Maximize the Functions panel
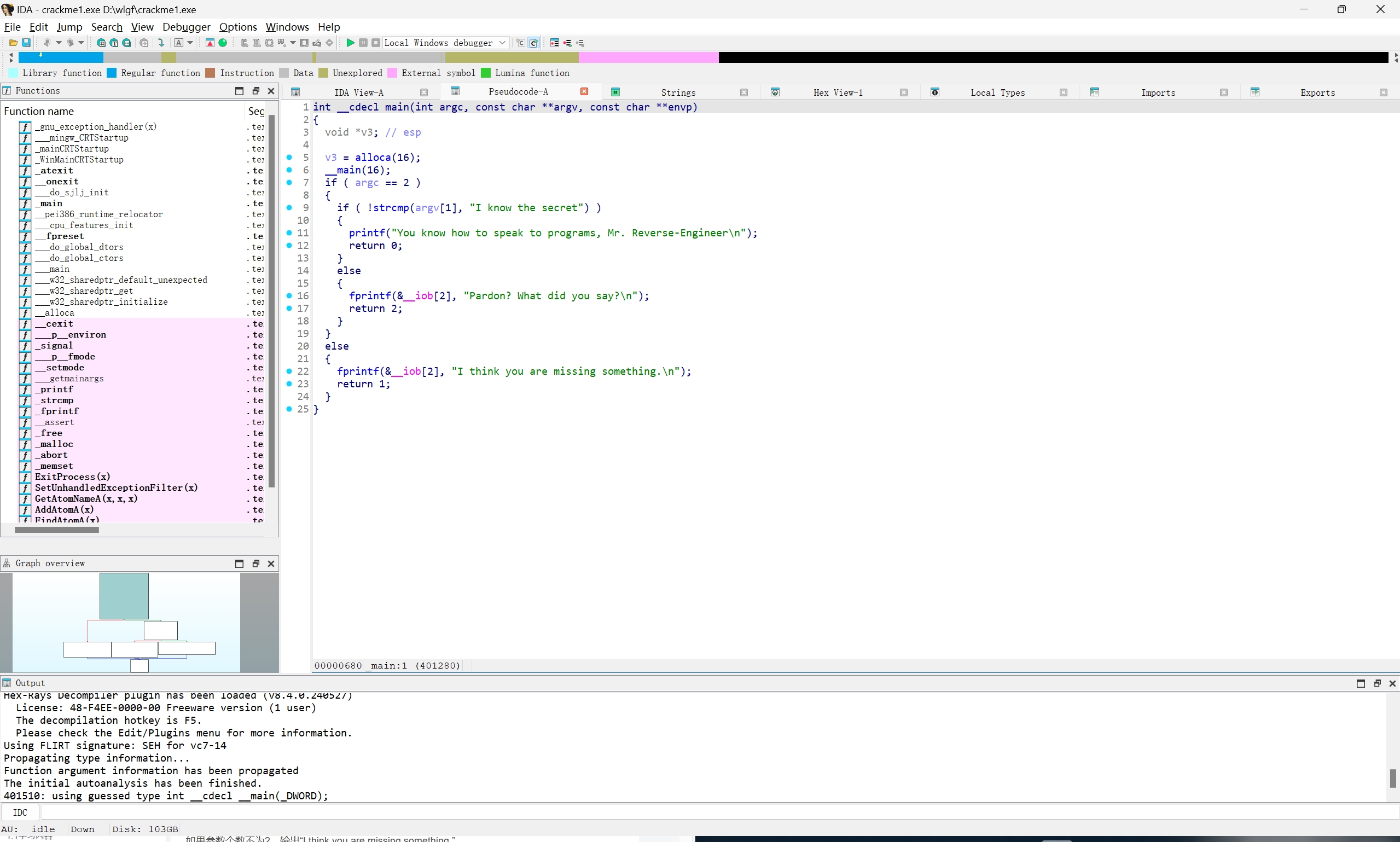Image resolution: width=1400 pixels, height=842 pixels. tap(240, 91)
